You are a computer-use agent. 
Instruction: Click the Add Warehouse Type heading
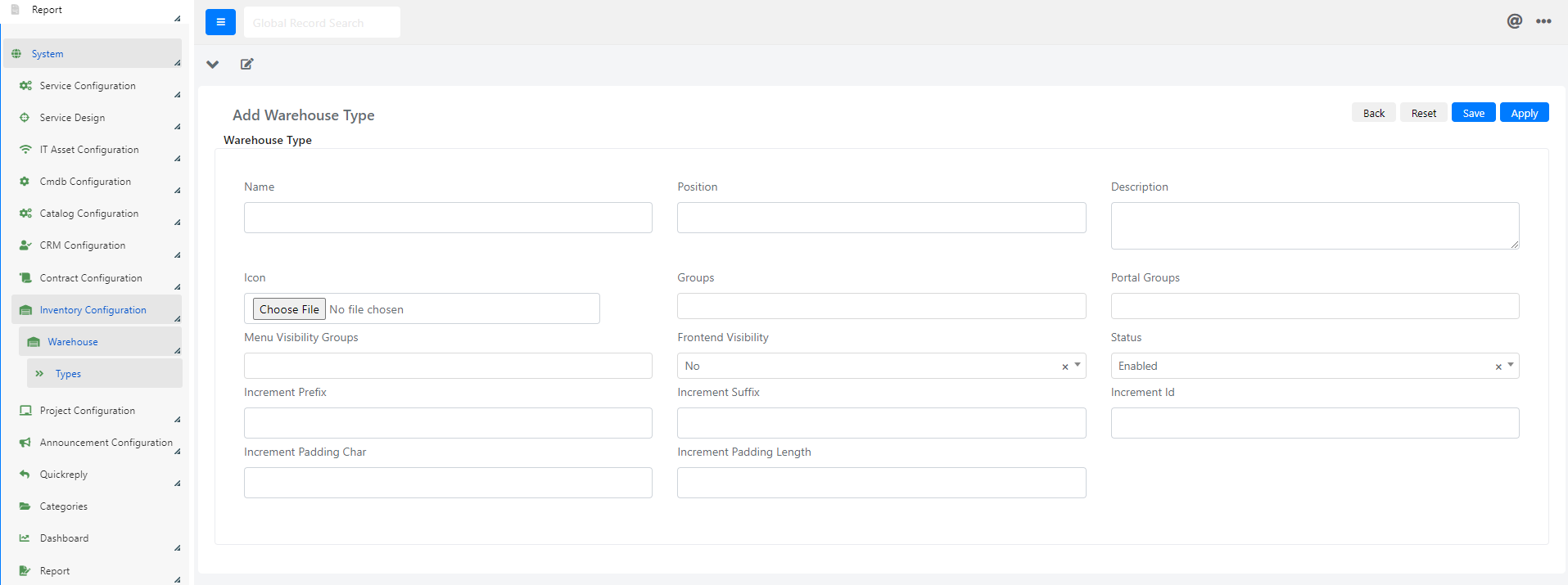click(x=303, y=115)
